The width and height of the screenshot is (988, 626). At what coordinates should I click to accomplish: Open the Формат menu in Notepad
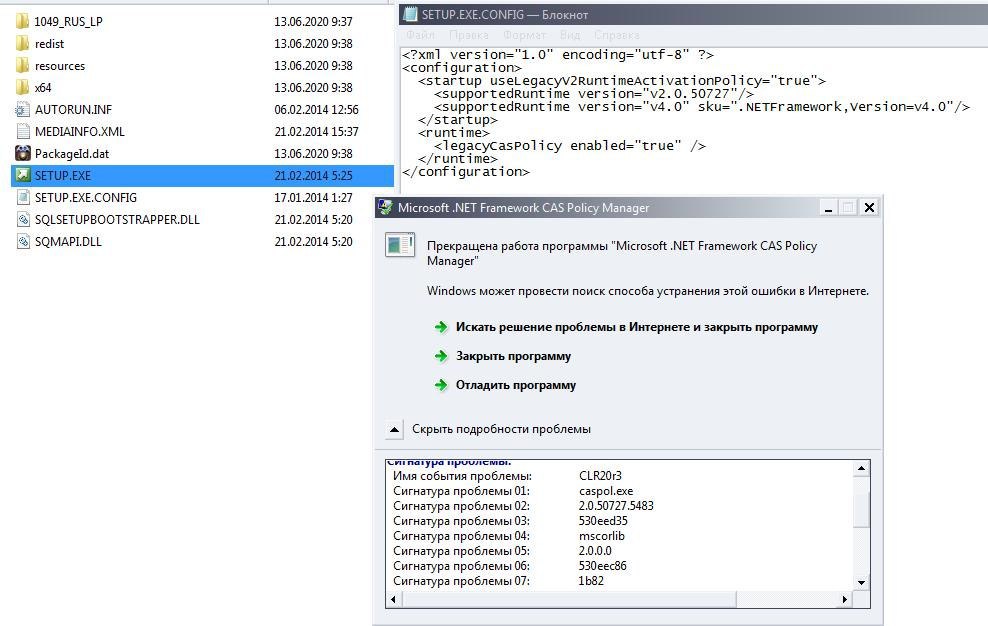pos(524,35)
